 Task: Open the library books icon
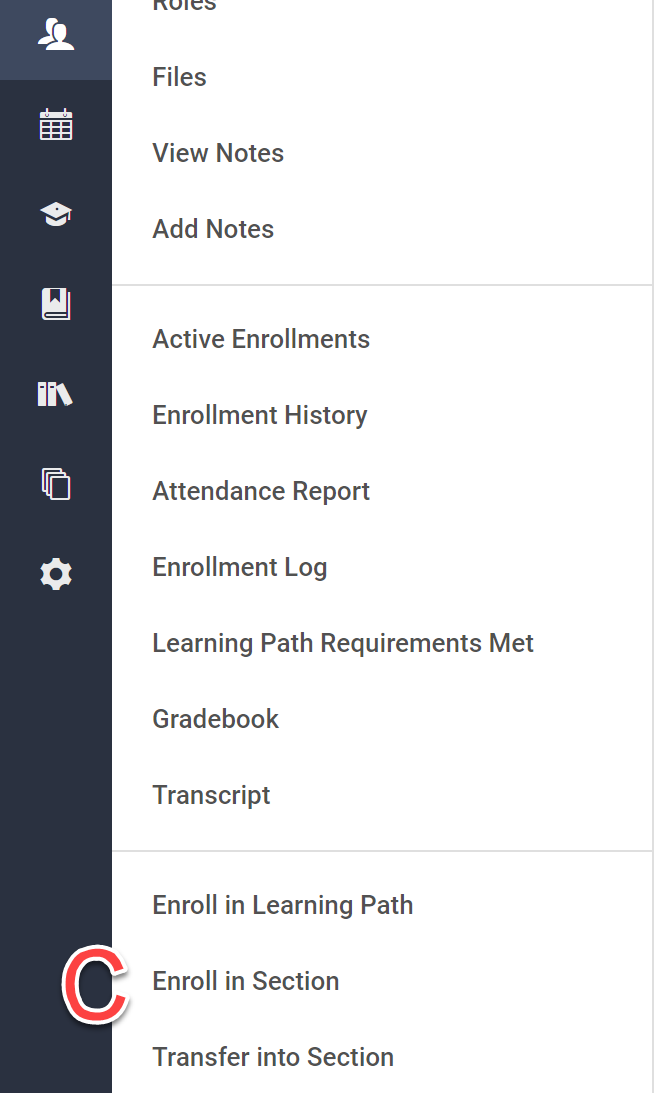click(x=55, y=394)
